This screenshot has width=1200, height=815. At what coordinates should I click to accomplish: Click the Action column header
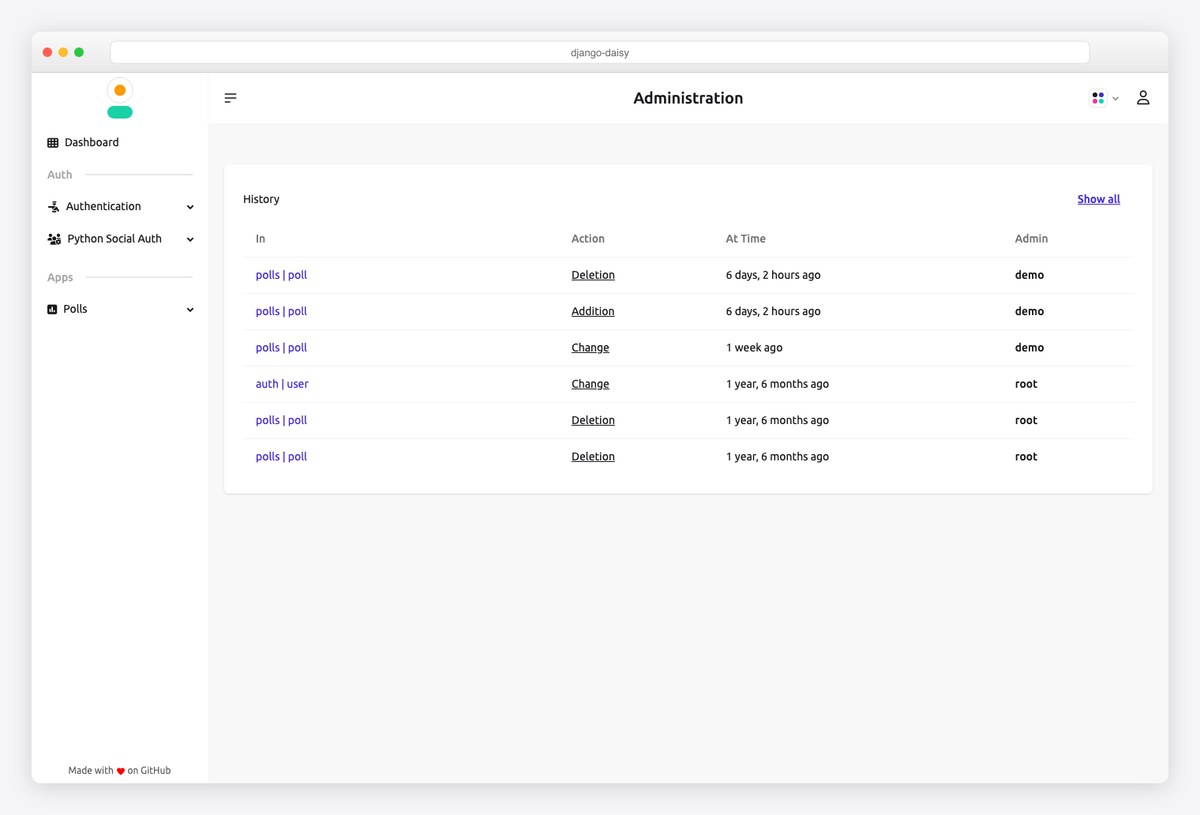point(588,239)
